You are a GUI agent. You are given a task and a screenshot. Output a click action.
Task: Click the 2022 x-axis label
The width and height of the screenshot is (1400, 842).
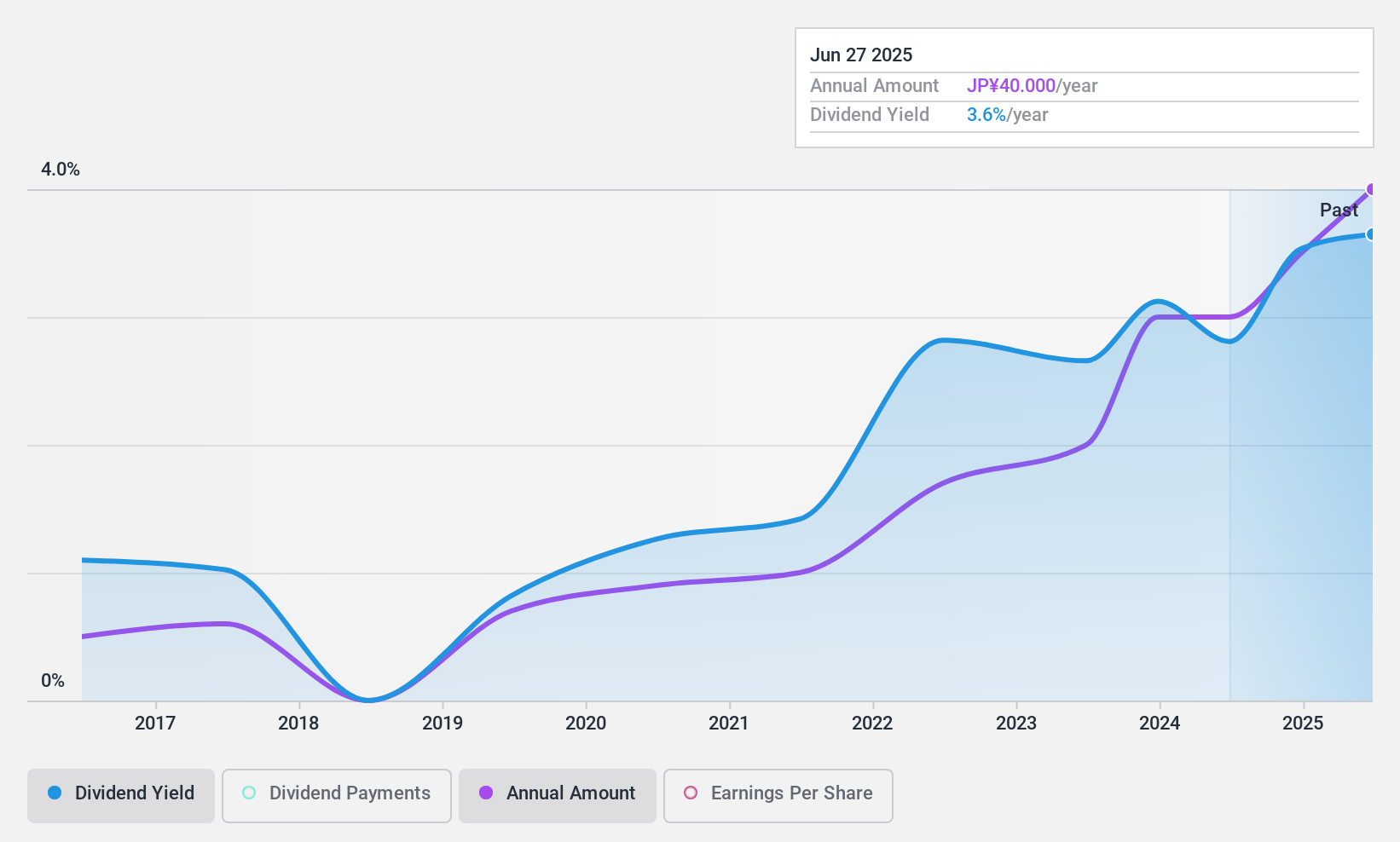(x=872, y=724)
